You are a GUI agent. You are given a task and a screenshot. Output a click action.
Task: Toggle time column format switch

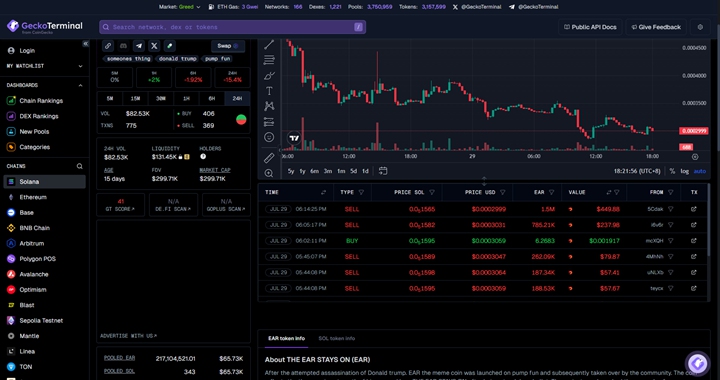click(x=323, y=192)
